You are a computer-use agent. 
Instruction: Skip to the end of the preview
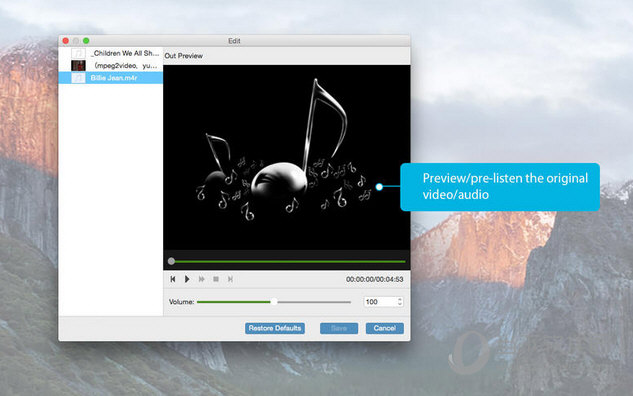point(230,279)
